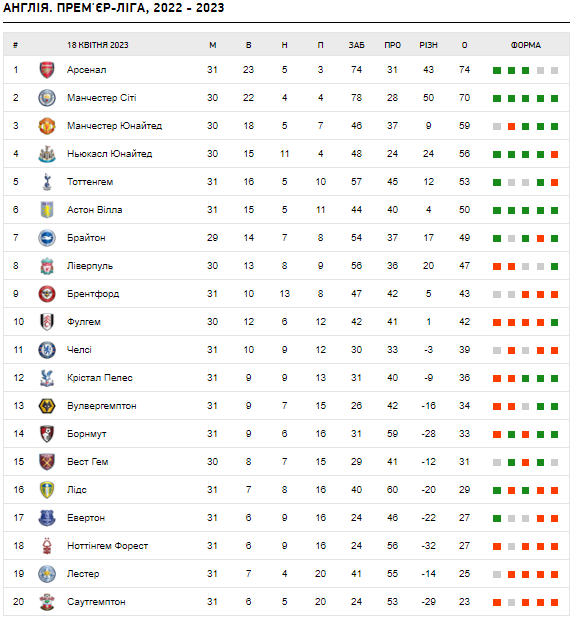The height and width of the screenshot is (618, 572).
Task: Click the Liverpool club crest
Action: pyautogui.click(x=47, y=266)
